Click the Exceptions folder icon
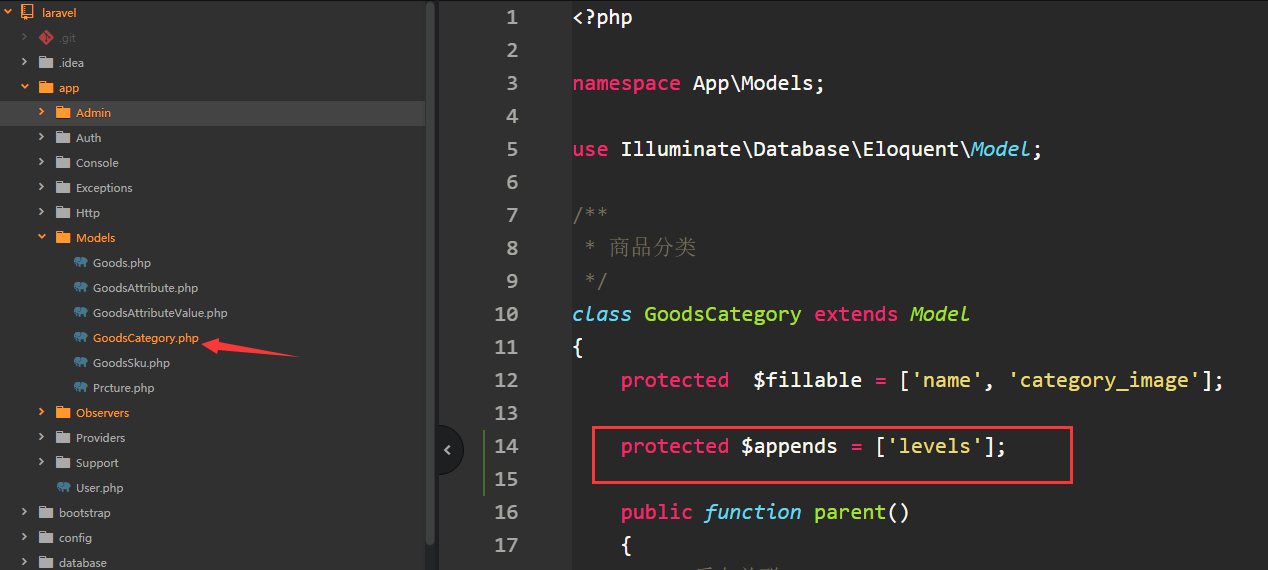This screenshot has width=1268, height=570. pyautogui.click(x=63, y=188)
